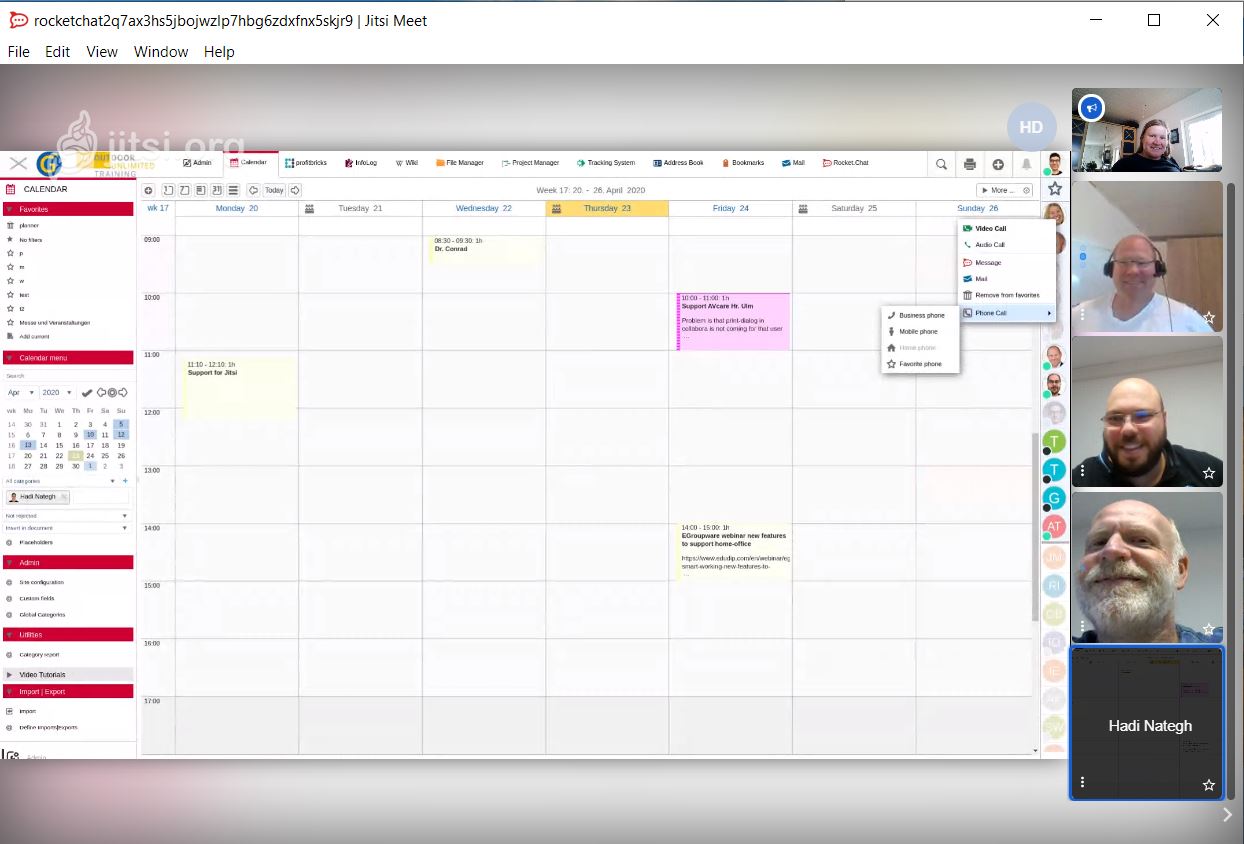1244x844 pixels.
Task: Click the printer icon in the top bar
Action: 969,164
